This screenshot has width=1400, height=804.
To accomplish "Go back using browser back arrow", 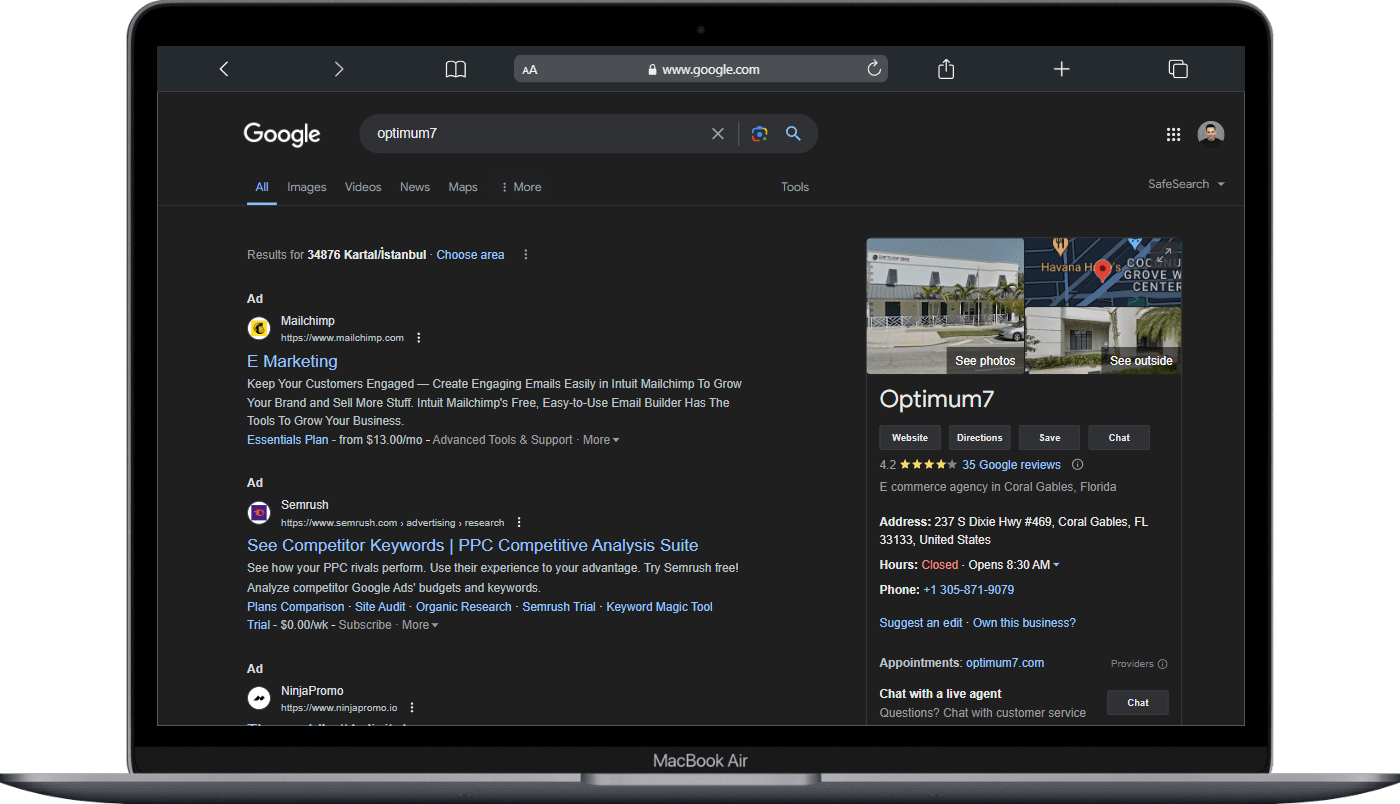I will coord(224,69).
